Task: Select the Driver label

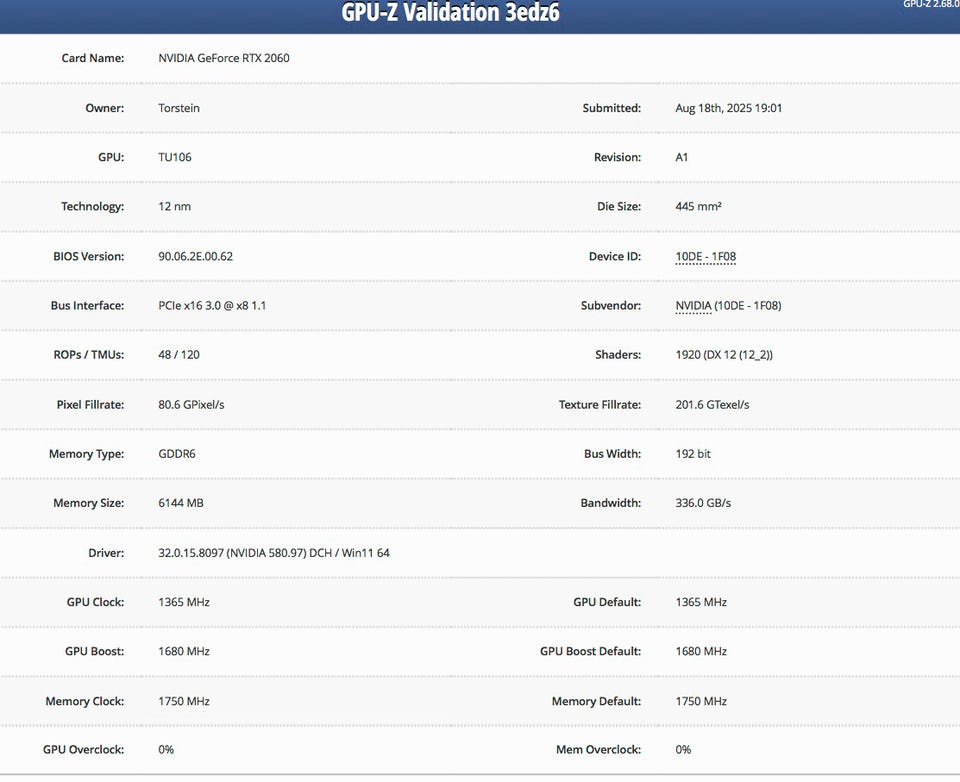Action: coord(106,553)
